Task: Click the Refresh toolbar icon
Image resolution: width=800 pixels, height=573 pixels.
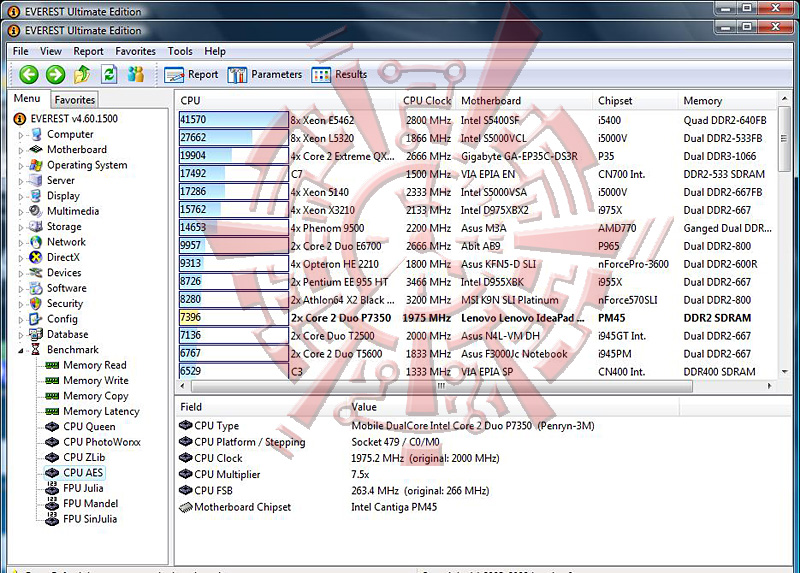Action: pos(109,74)
